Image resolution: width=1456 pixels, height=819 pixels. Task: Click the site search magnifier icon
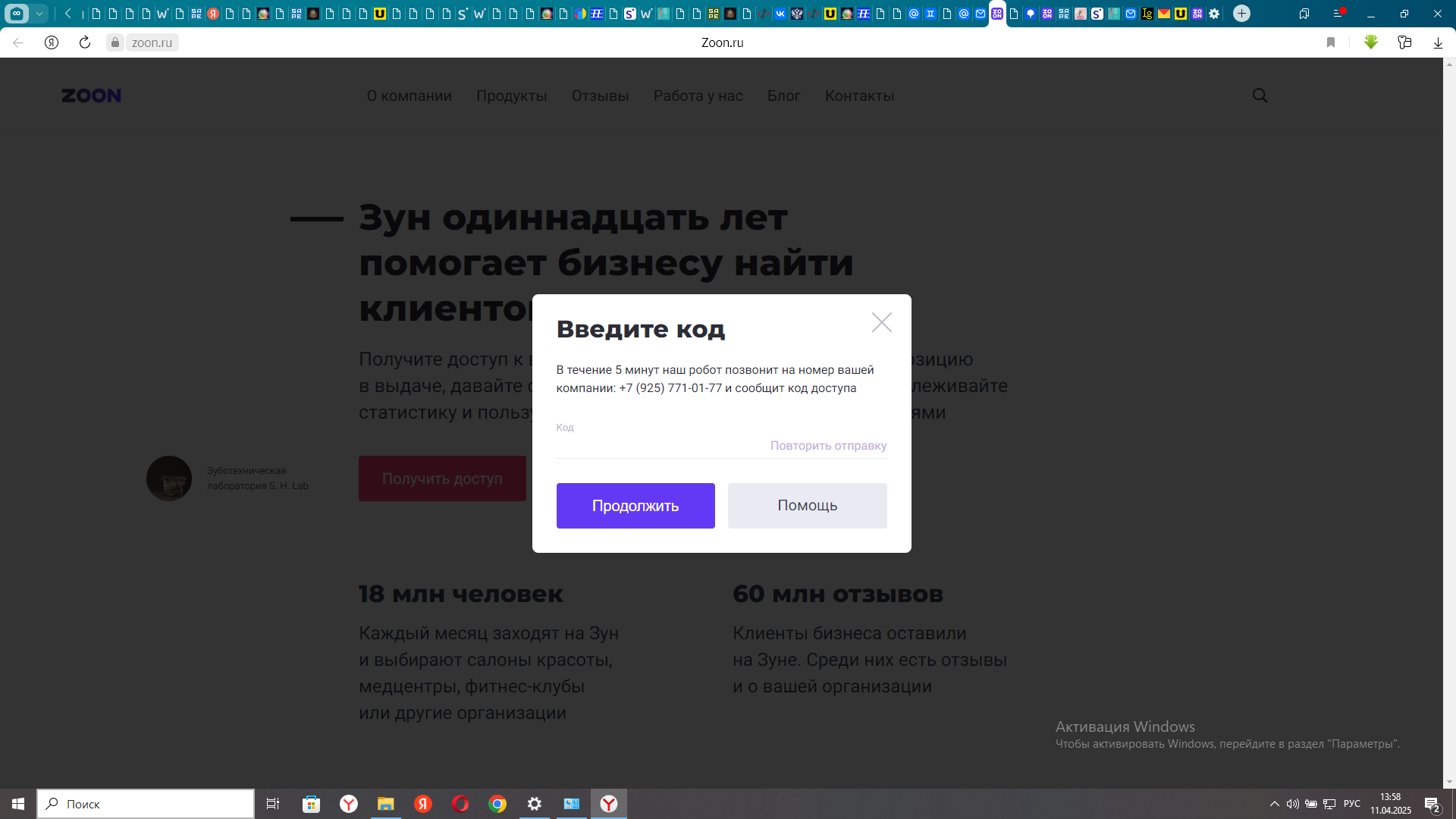click(1260, 96)
